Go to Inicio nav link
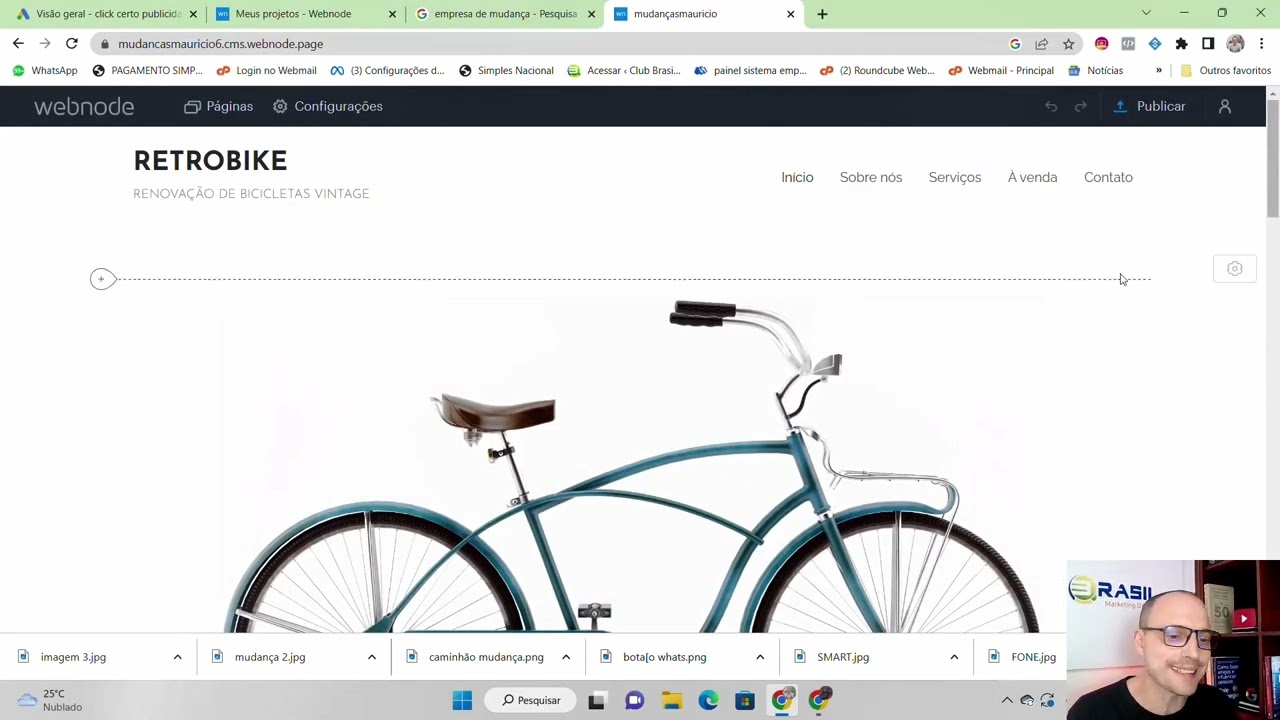Screen dimensions: 1280x720 coord(797,177)
